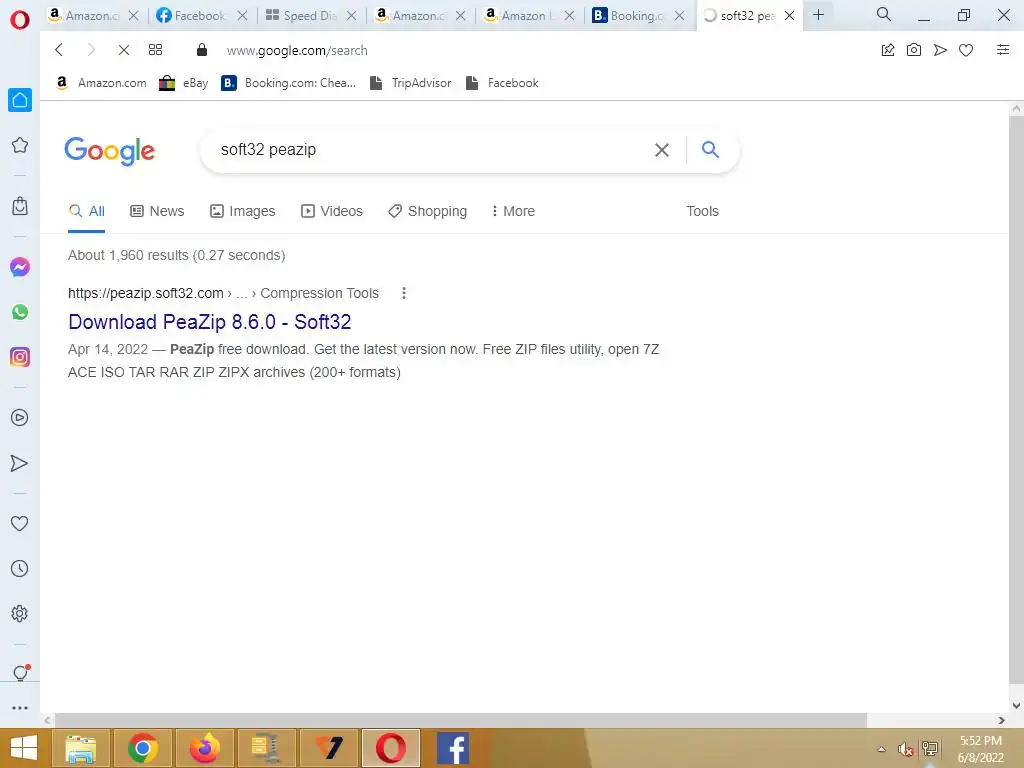Click the lightbulb notification icon in sidebar
Viewport: 1024px width, 768px height.
[20, 673]
